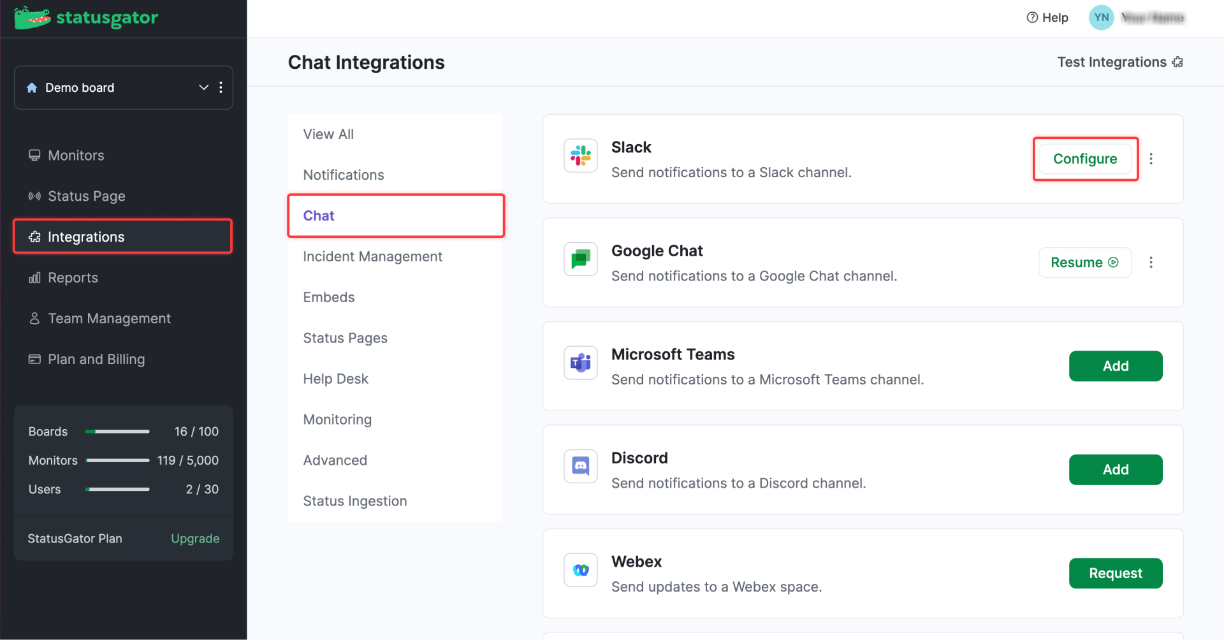The width and height of the screenshot is (1224, 640).
Task: Select the Status Pages category
Action: [345, 338]
